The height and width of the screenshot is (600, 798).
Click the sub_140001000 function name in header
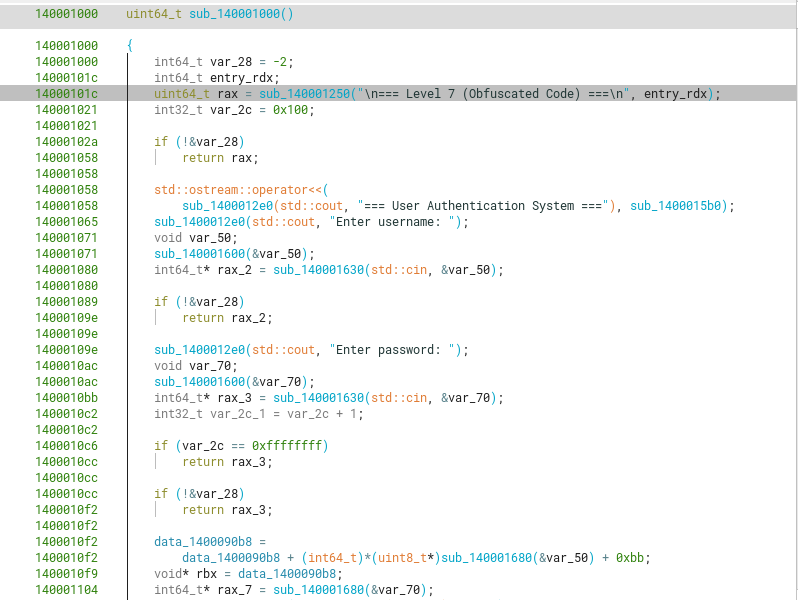pos(234,14)
